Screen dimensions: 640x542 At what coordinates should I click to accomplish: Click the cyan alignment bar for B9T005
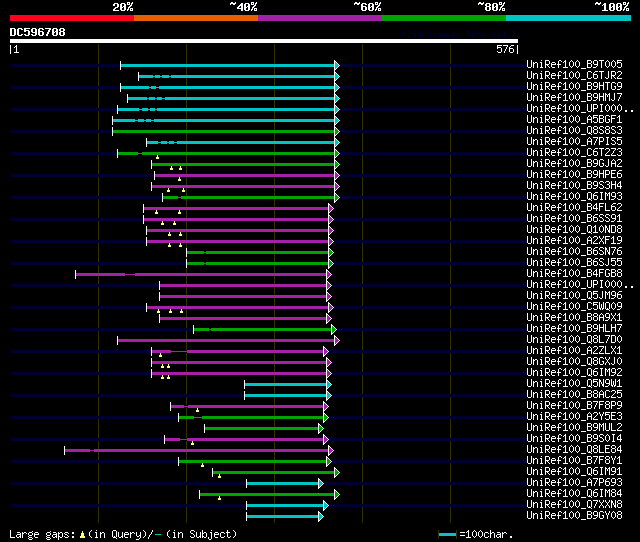click(230, 65)
